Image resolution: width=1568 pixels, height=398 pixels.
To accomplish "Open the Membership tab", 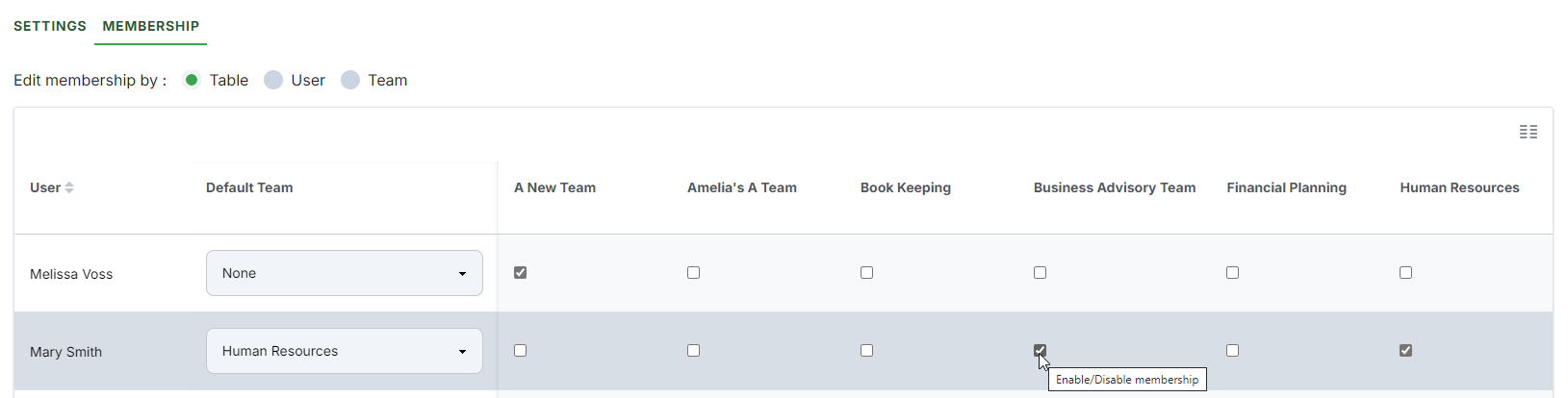I will click(x=151, y=26).
